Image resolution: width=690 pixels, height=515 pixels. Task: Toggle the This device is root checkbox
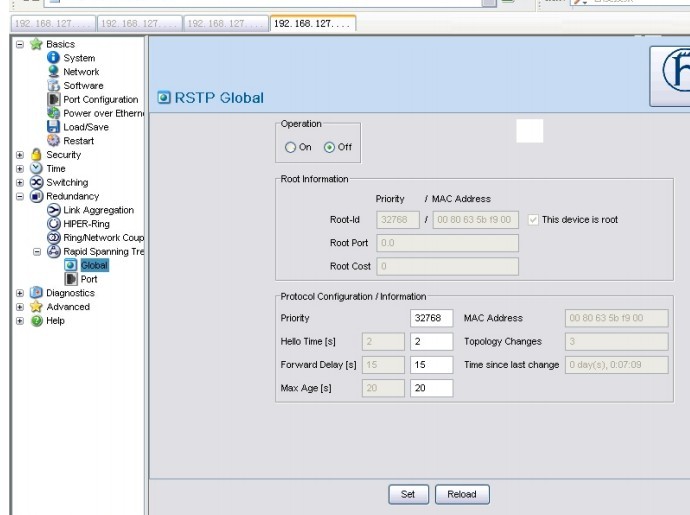click(x=533, y=220)
